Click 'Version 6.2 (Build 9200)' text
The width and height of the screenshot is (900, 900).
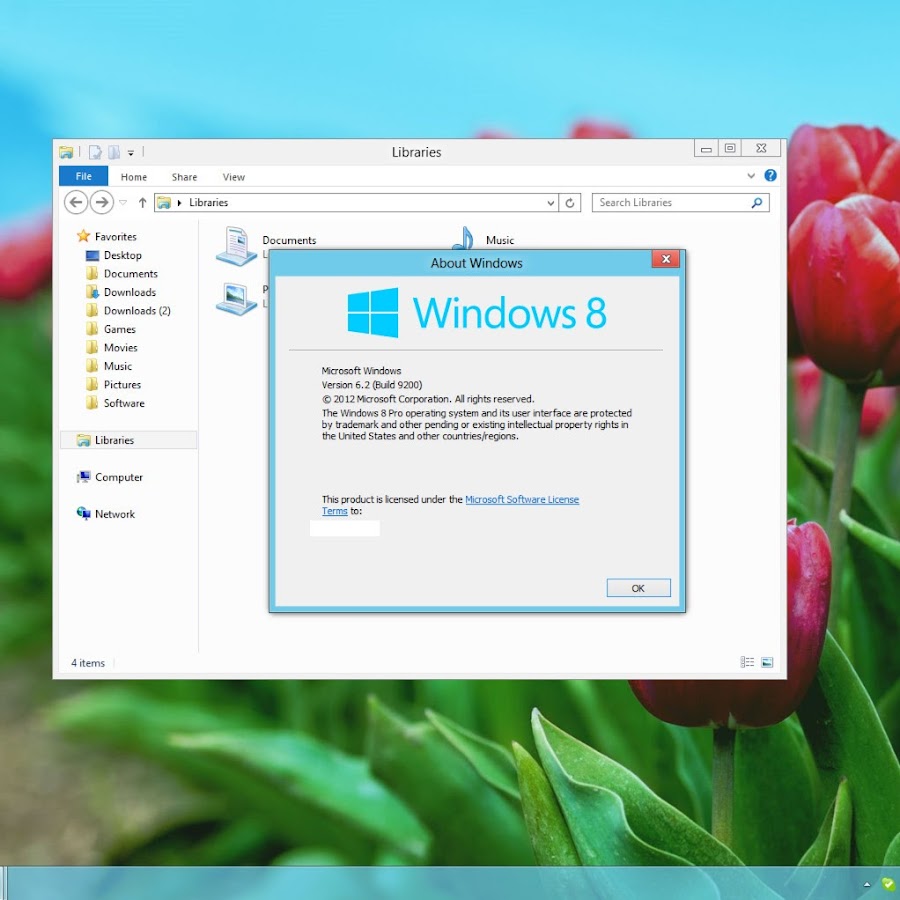pyautogui.click(x=372, y=385)
